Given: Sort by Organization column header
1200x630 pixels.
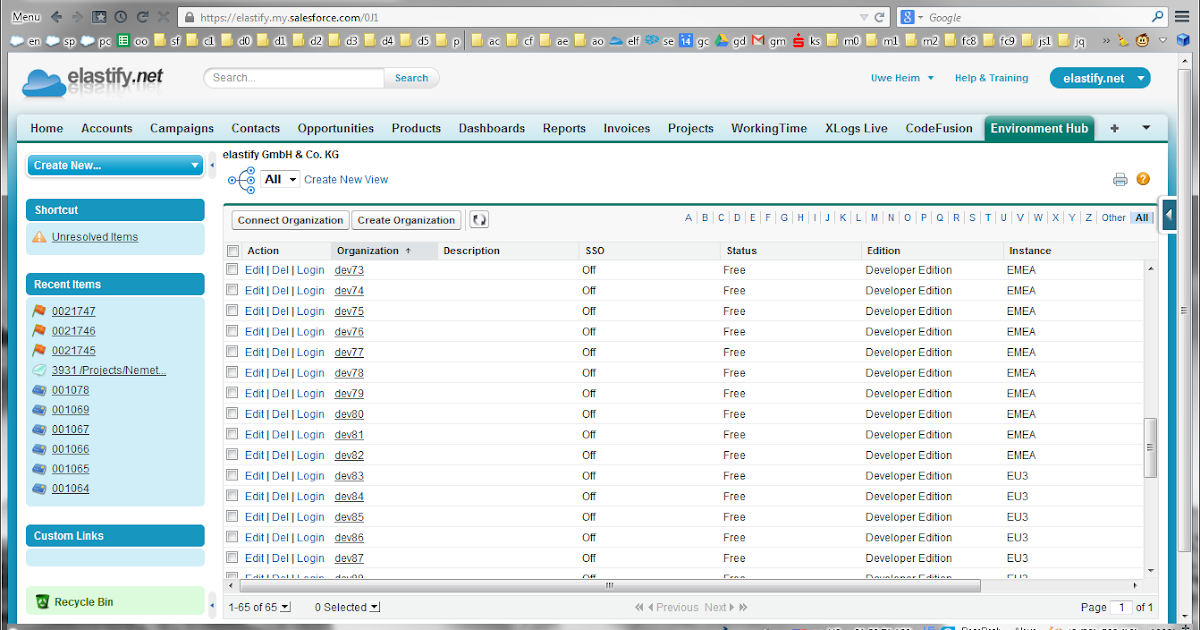Looking at the screenshot, I should tap(384, 251).
